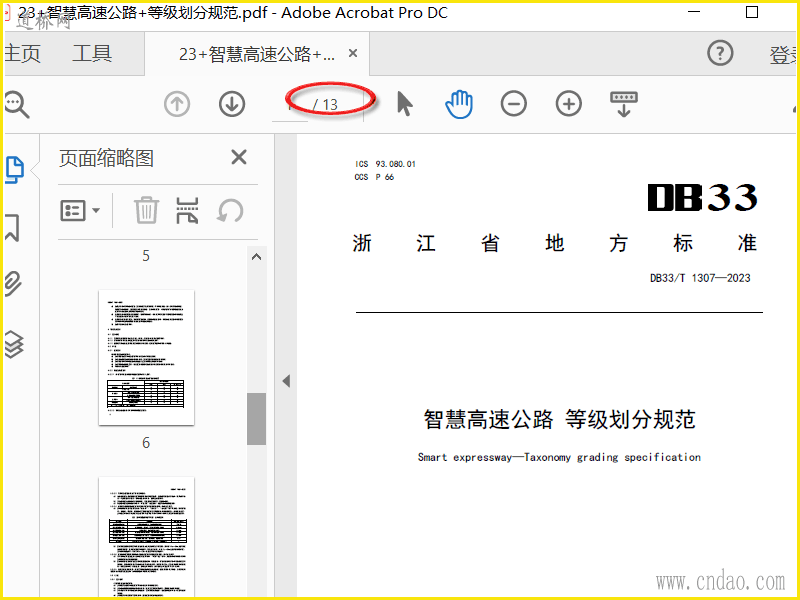Viewport: 800px width, 600px height.
Task: Activate the hand pan tool
Action: pyautogui.click(x=459, y=104)
